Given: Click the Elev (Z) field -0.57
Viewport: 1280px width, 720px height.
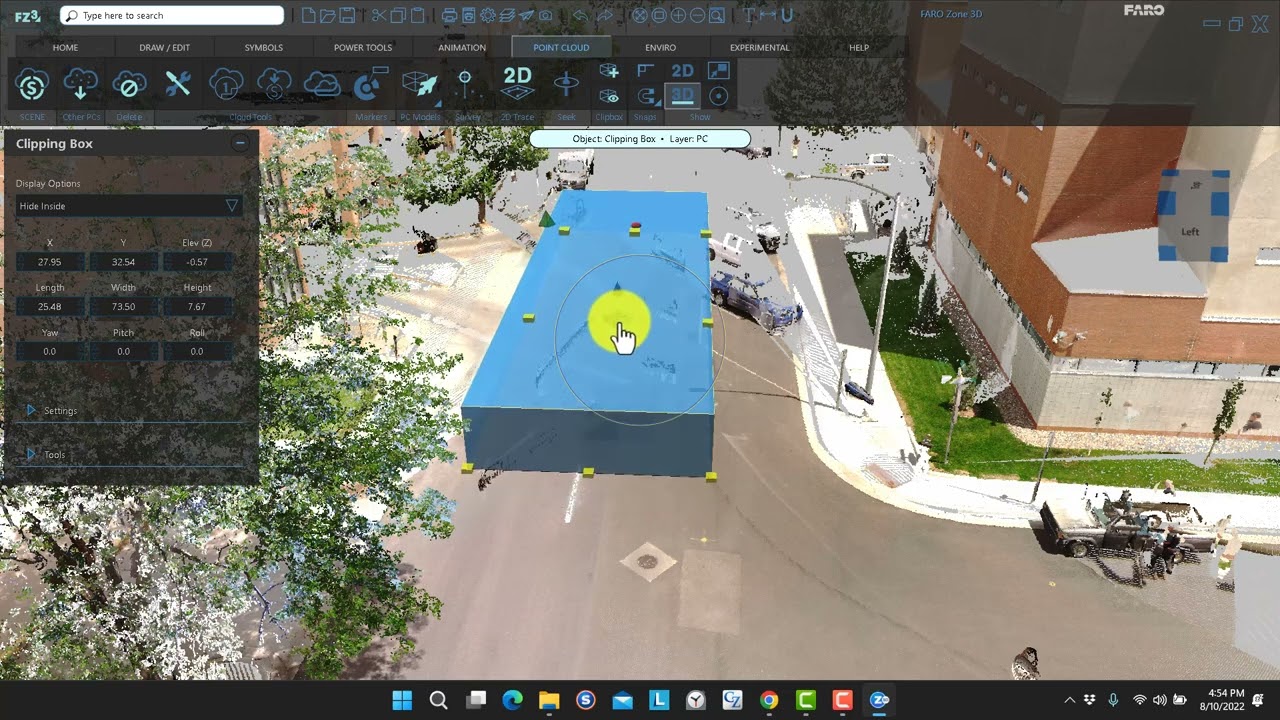Looking at the screenshot, I should (x=196, y=262).
